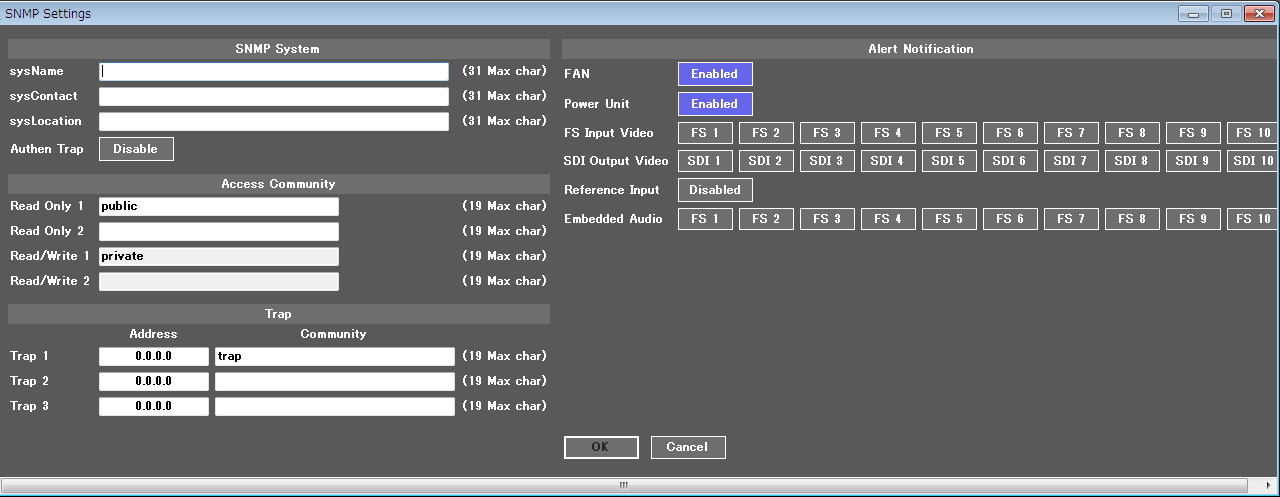This screenshot has width=1280, height=497.
Task: Click the sysName input field
Action: [274, 72]
